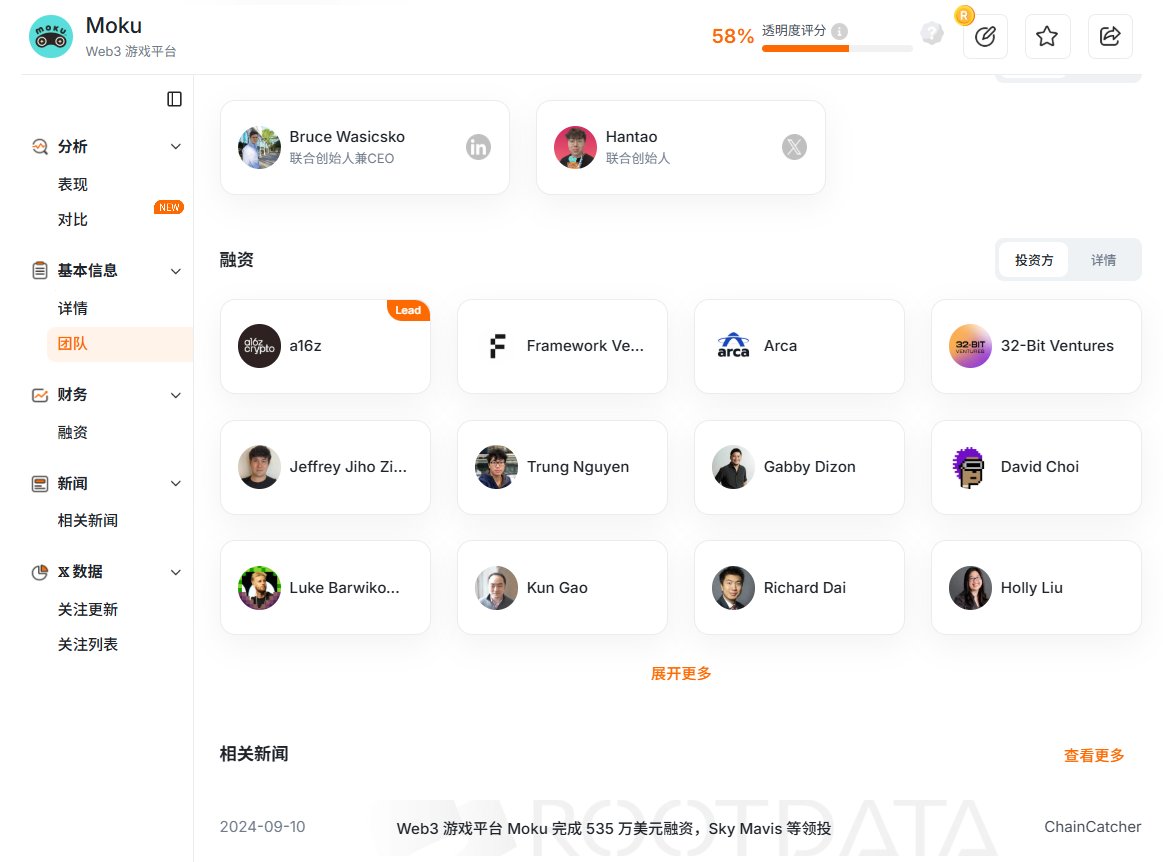Click the Arca logo
This screenshot has height=862, width=1163.
734,346
